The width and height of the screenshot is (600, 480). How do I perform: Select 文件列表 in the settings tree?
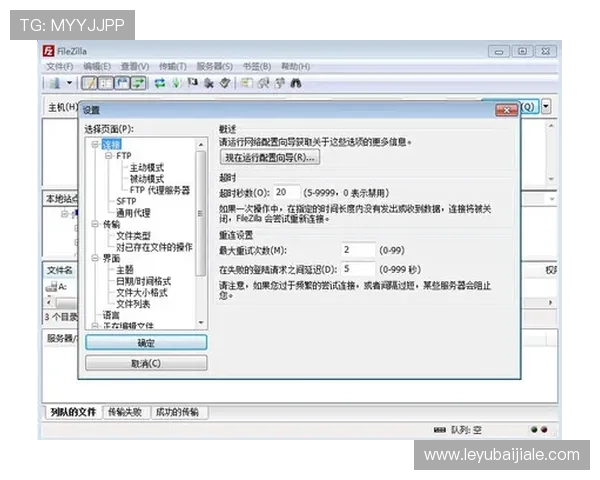tap(133, 304)
